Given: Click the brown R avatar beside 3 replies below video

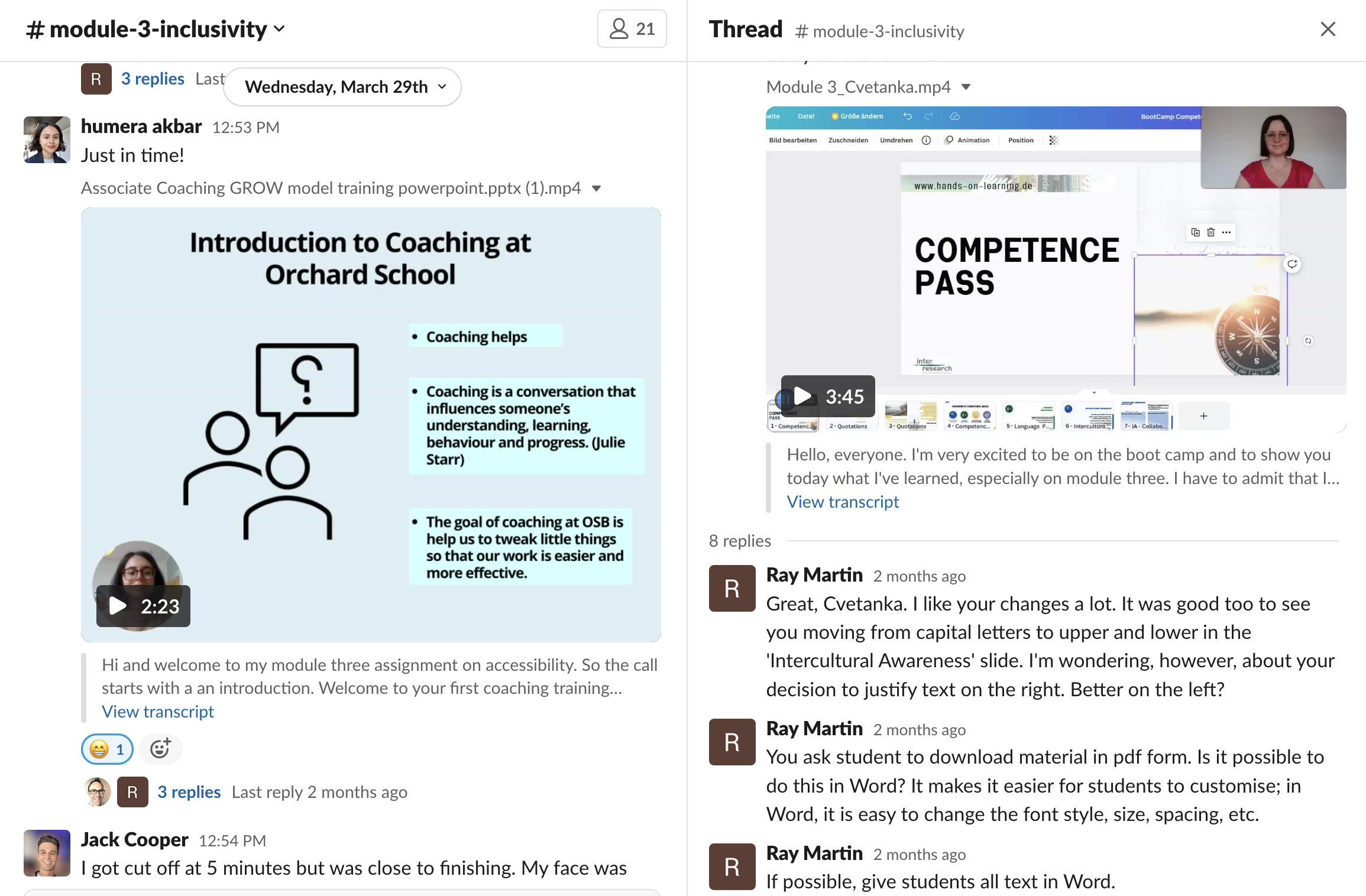Looking at the screenshot, I should click(x=132, y=792).
